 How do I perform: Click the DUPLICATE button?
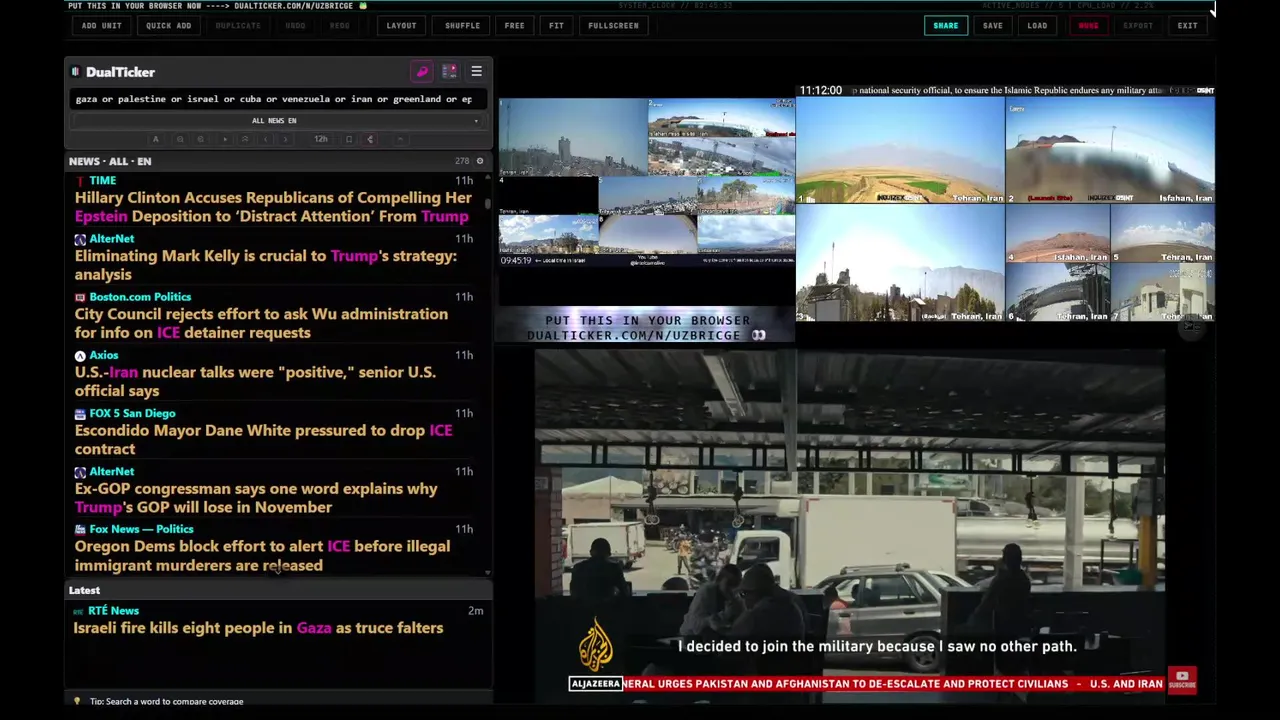238,26
